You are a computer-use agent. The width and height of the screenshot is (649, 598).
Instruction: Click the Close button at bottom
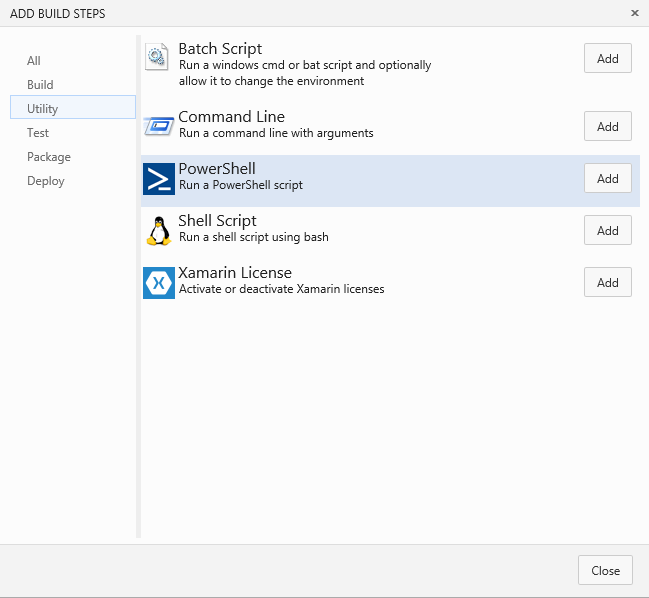click(x=605, y=570)
